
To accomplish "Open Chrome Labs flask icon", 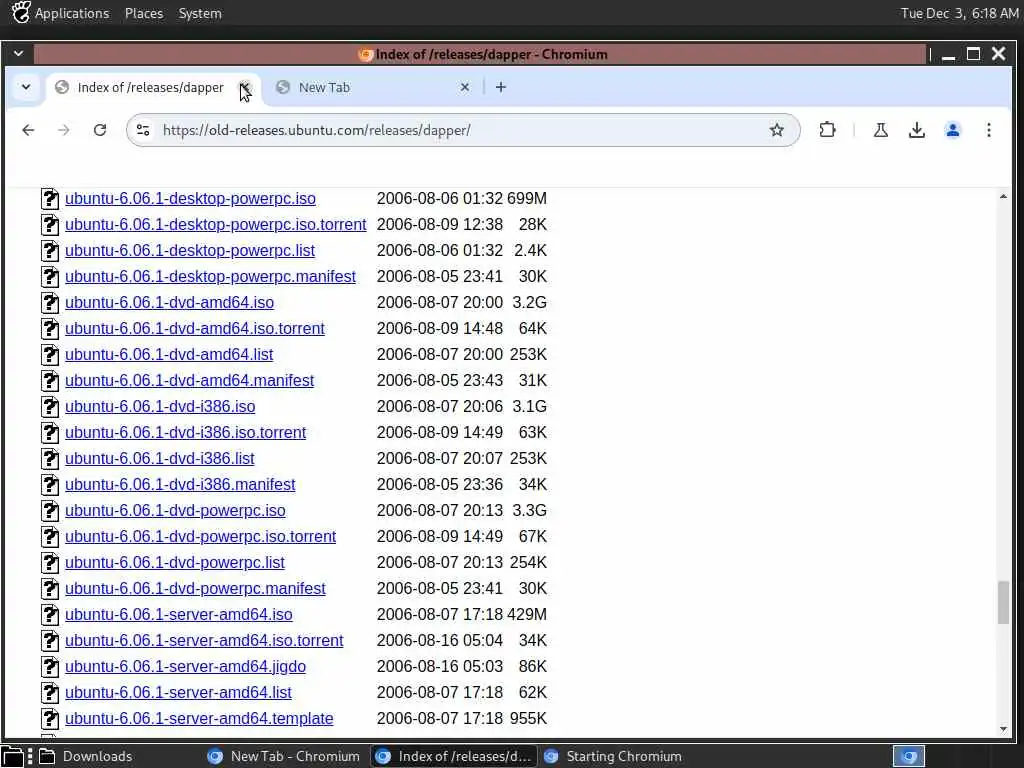I will [880, 130].
